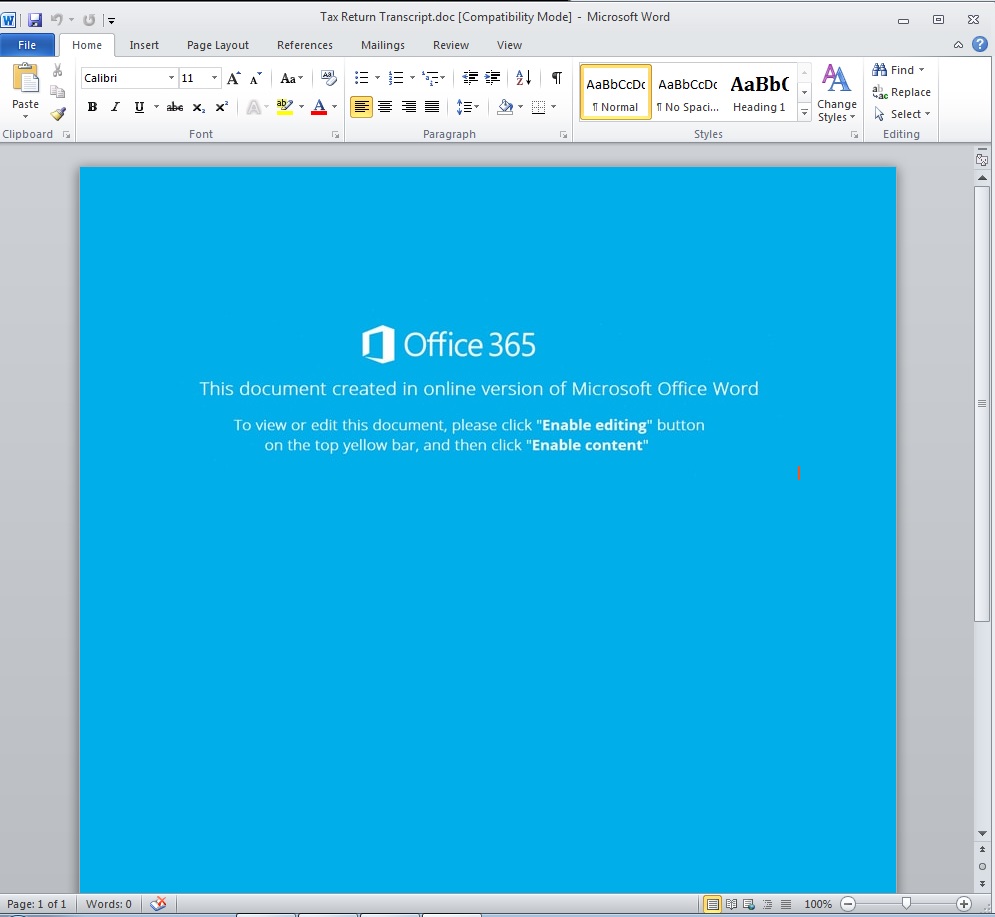The image size is (995, 917).
Task: Click the Copy icon
Action: (x=57, y=92)
